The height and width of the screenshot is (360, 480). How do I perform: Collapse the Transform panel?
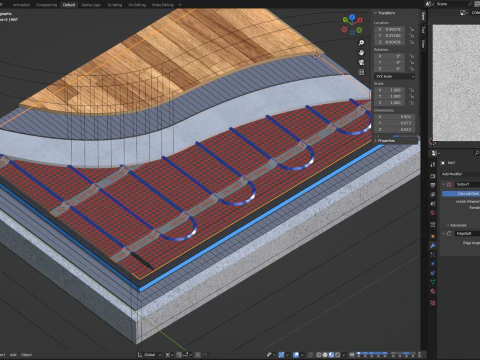(x=375, y=13)
